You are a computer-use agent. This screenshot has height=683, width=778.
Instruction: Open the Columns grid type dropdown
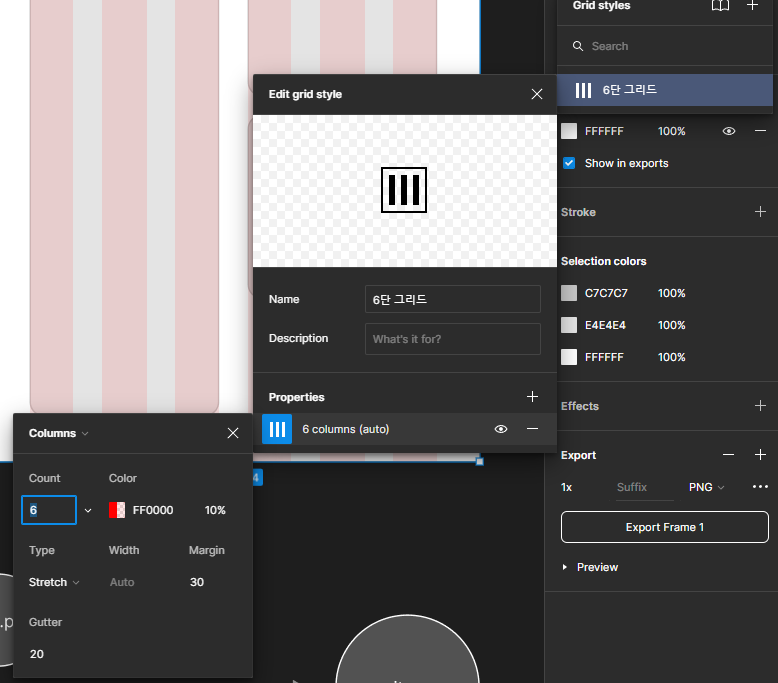pos(59,433)
